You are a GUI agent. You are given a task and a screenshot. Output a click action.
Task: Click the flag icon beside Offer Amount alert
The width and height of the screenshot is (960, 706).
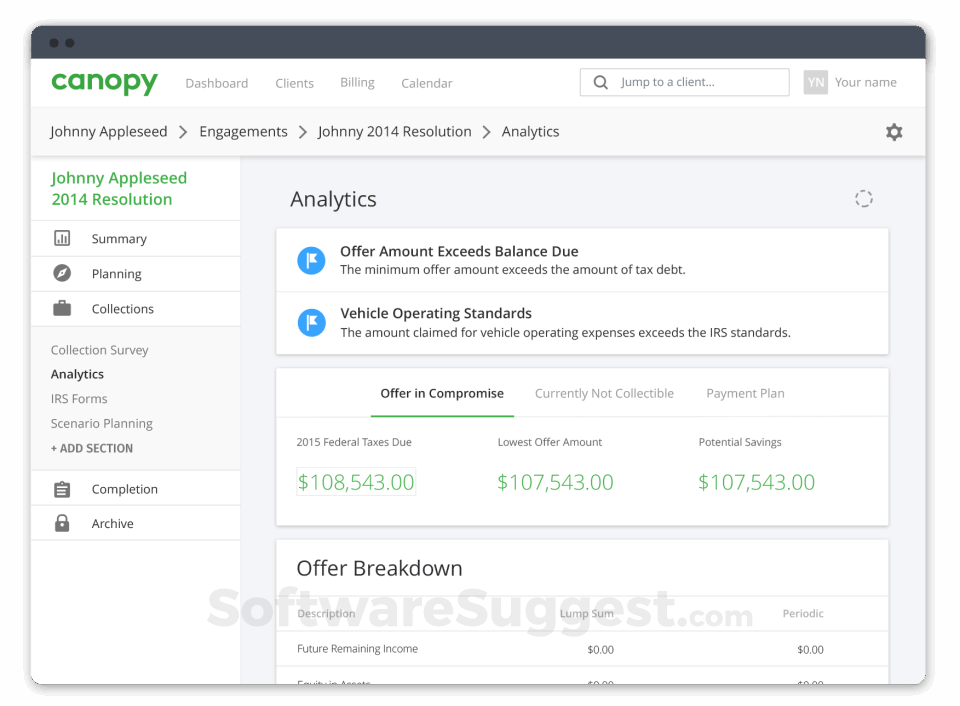[x=312, y=260]
